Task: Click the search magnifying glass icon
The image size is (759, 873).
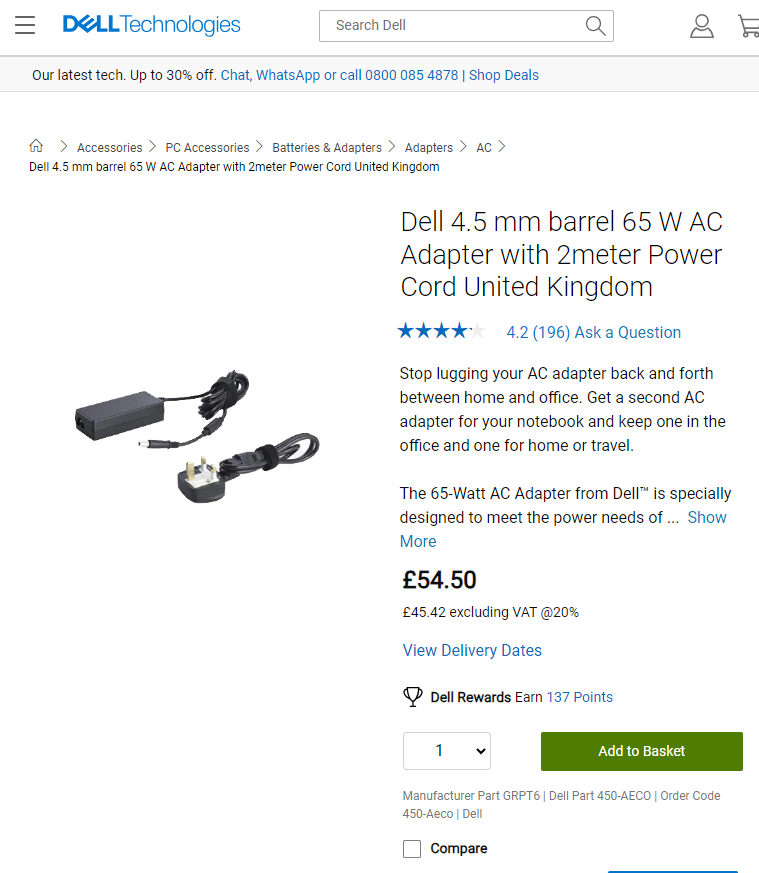Action: pyautogui.click(x=595, y=25)
